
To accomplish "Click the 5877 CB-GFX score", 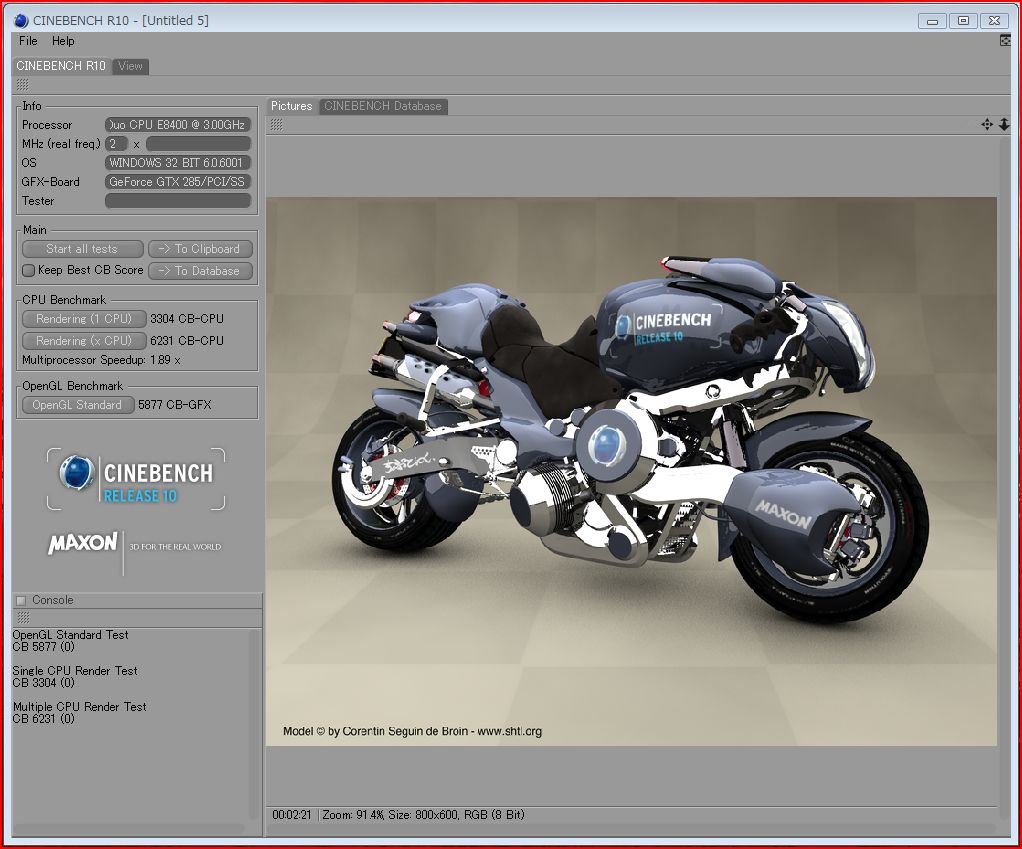I will [x=175, y=405].
